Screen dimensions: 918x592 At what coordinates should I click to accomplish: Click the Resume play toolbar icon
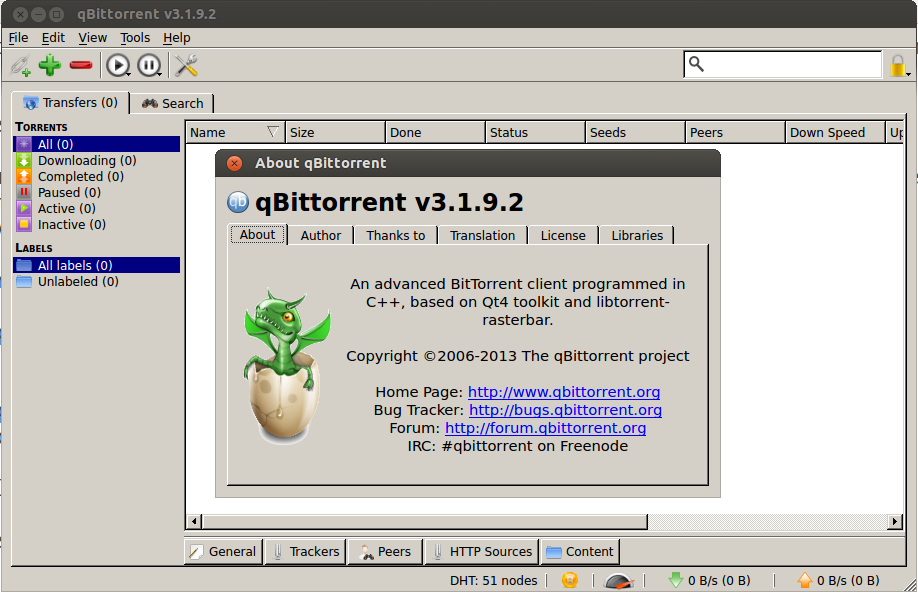point(118,65)
